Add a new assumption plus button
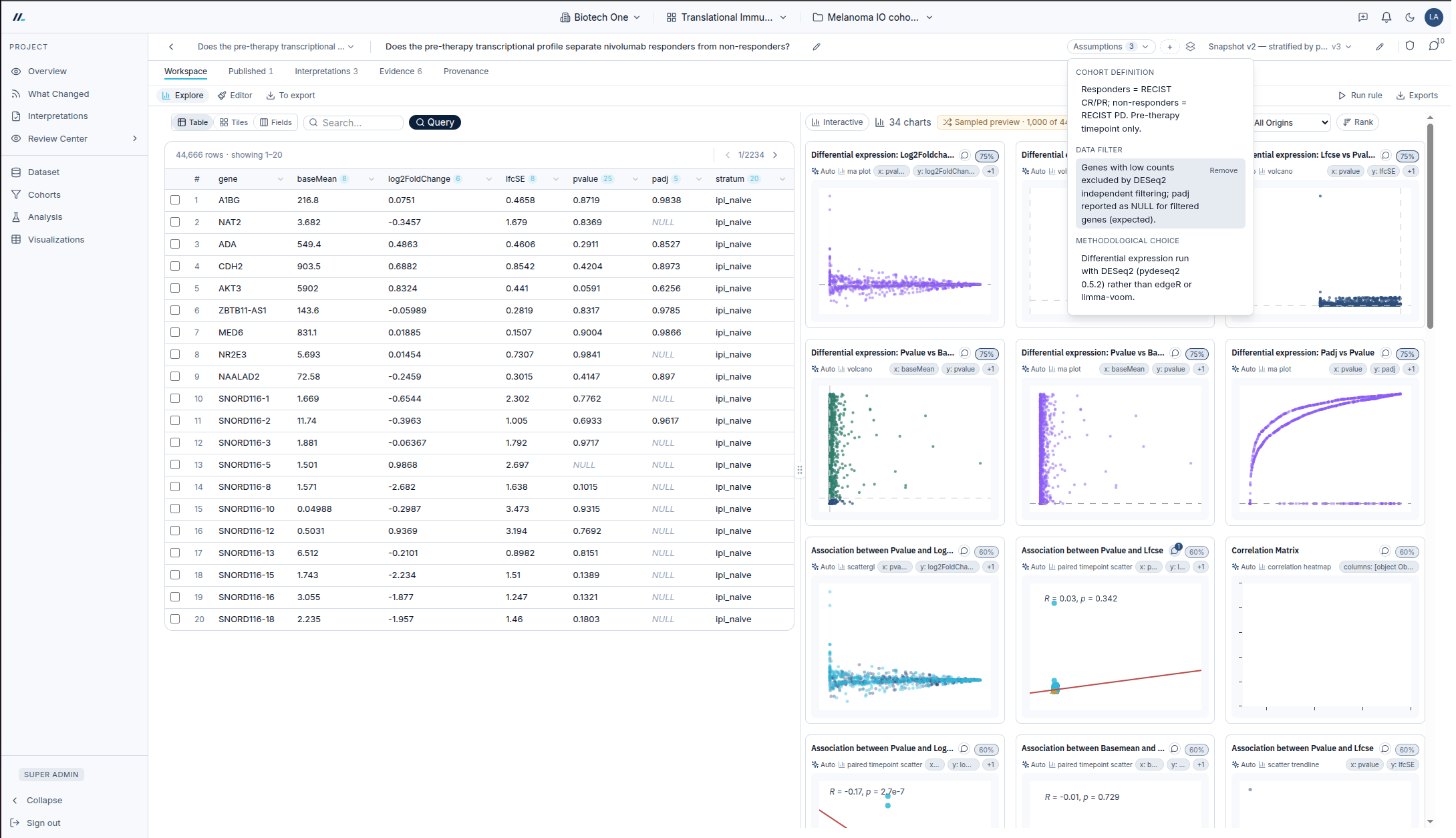 [1169, 47]
